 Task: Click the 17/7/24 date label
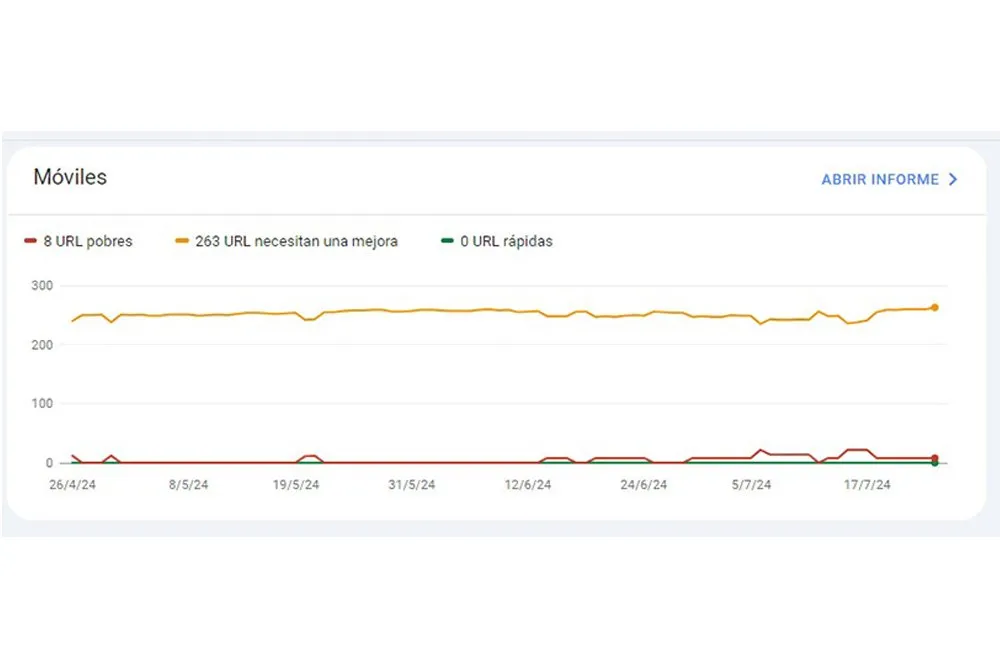[867, 485]
